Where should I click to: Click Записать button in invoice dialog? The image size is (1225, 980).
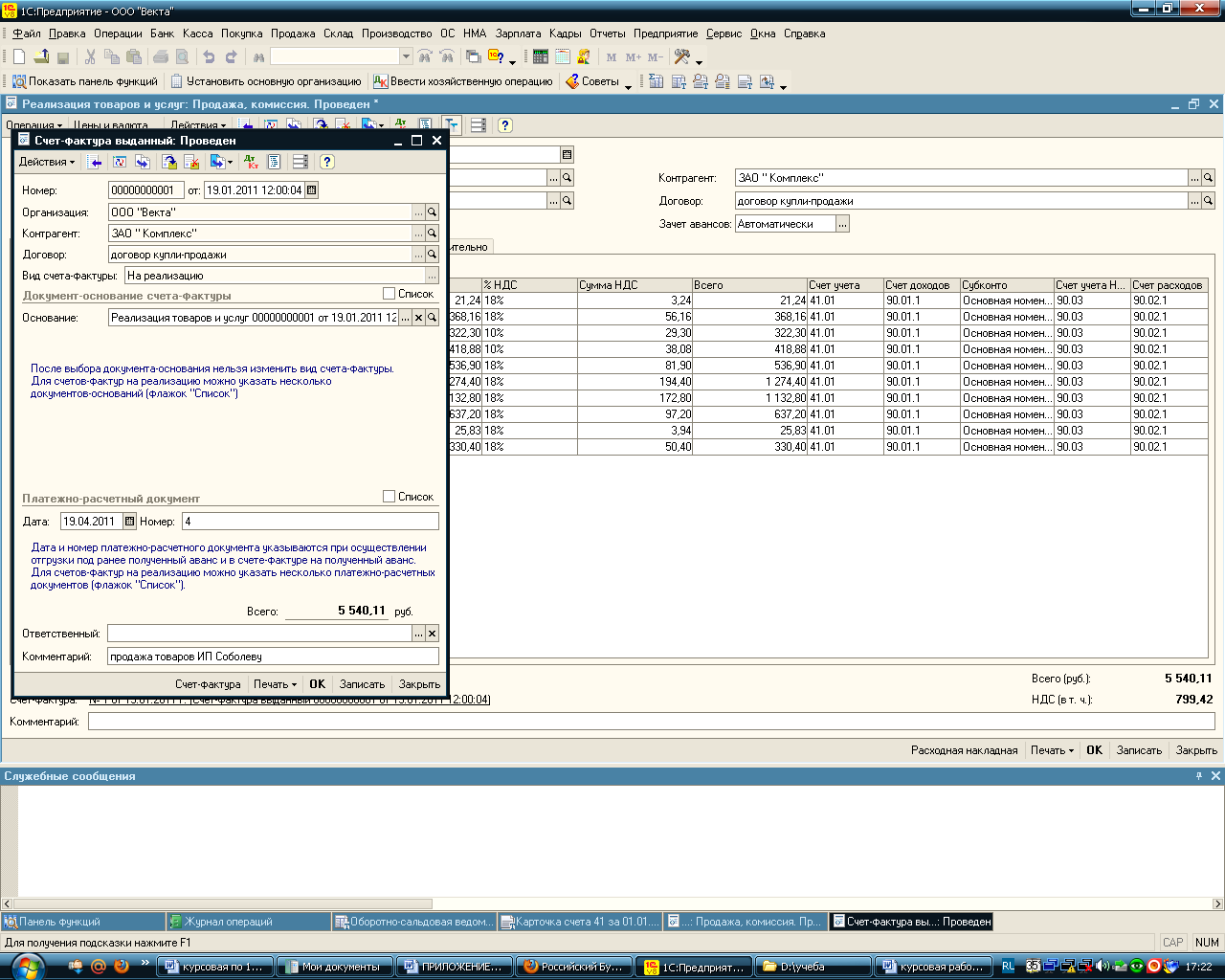coord(362,684)
